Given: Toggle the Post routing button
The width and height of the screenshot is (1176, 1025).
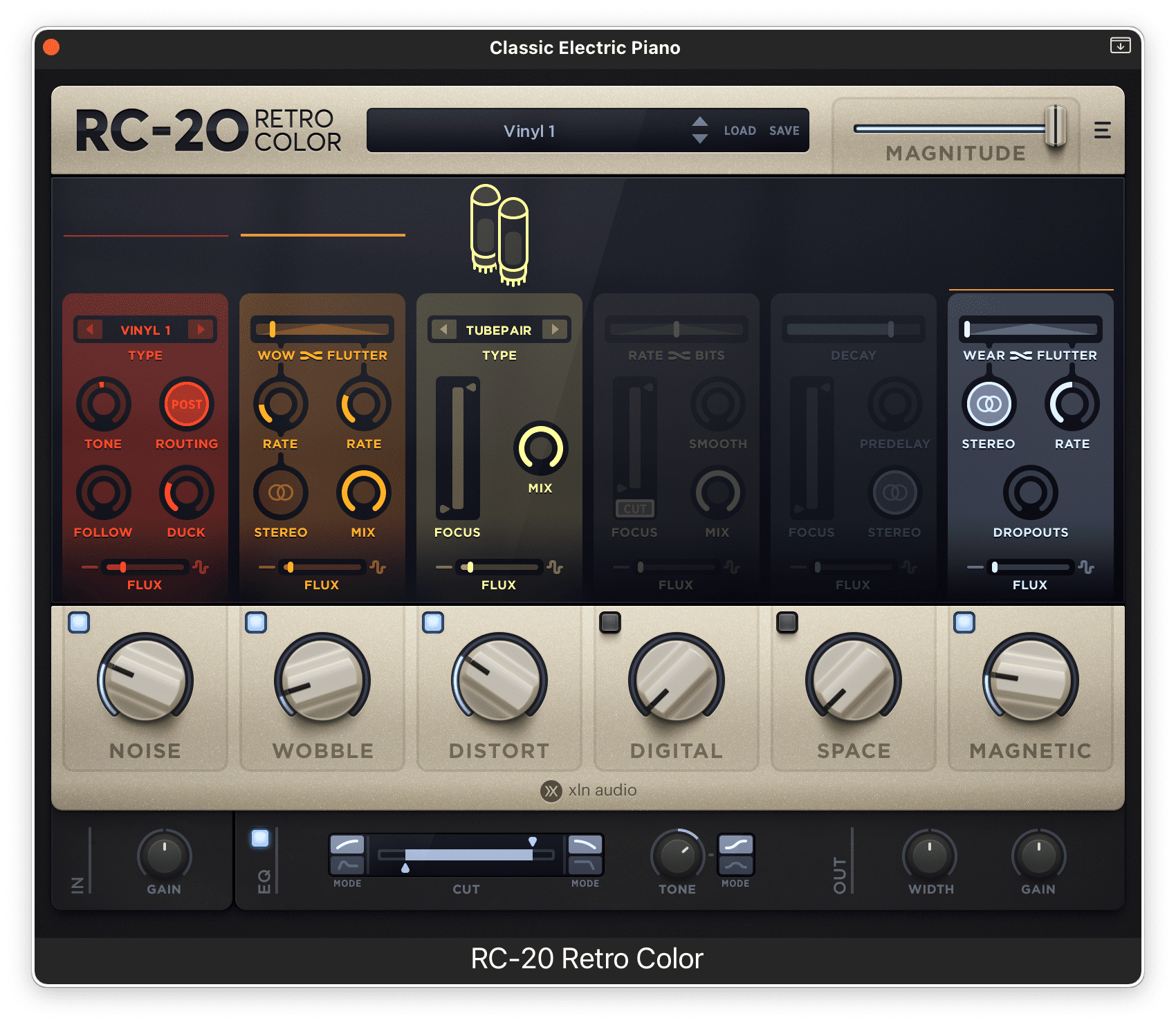Looking at the screenshot, I should (186, 404).
